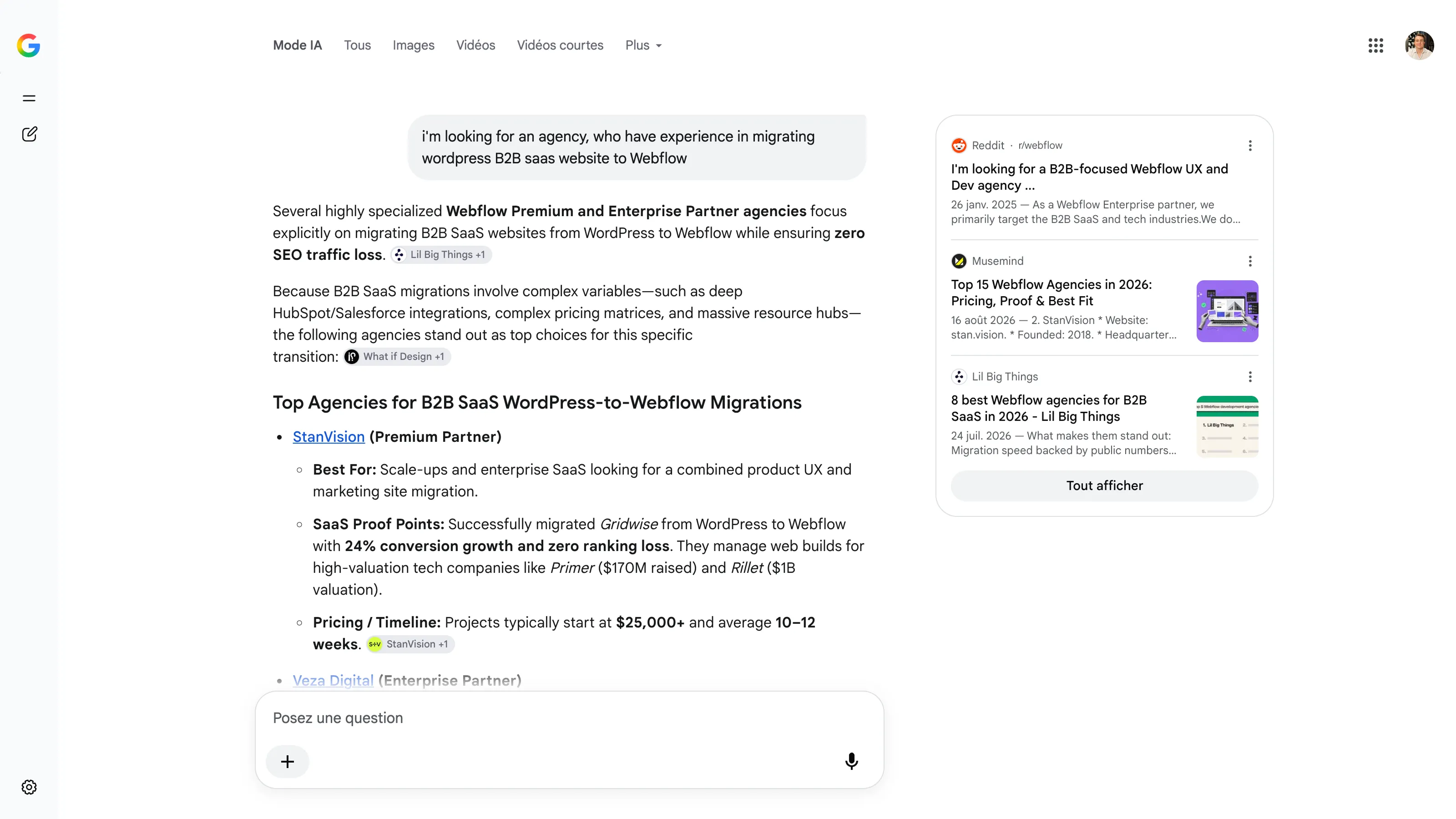Focus the Posez une question input field
This screenshot has width=1456, height=819.
(x=569, y=718)
